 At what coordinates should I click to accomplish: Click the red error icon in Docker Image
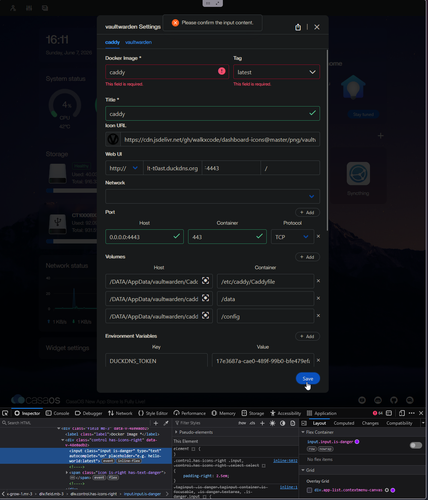(x=222, y=71)
